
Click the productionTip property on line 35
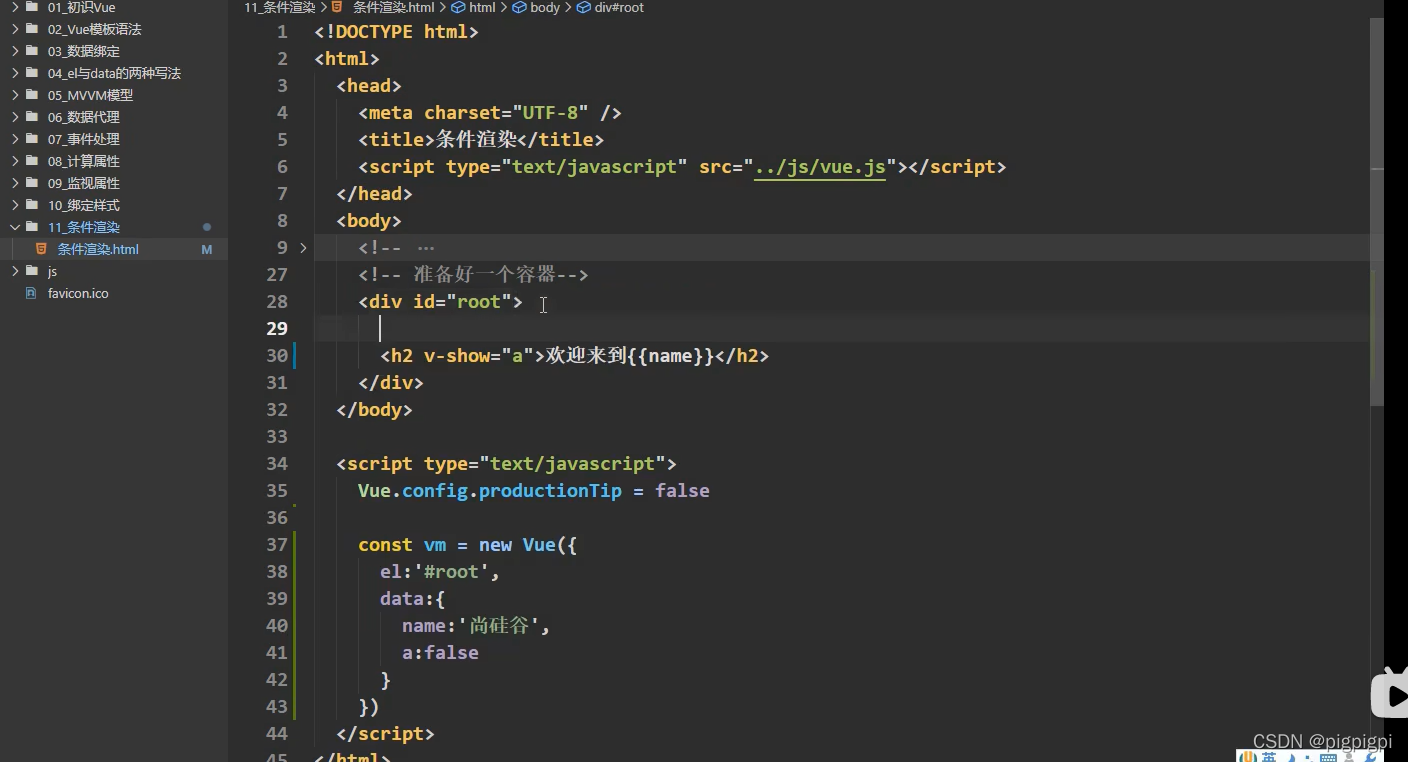click(x=550, y=490)
